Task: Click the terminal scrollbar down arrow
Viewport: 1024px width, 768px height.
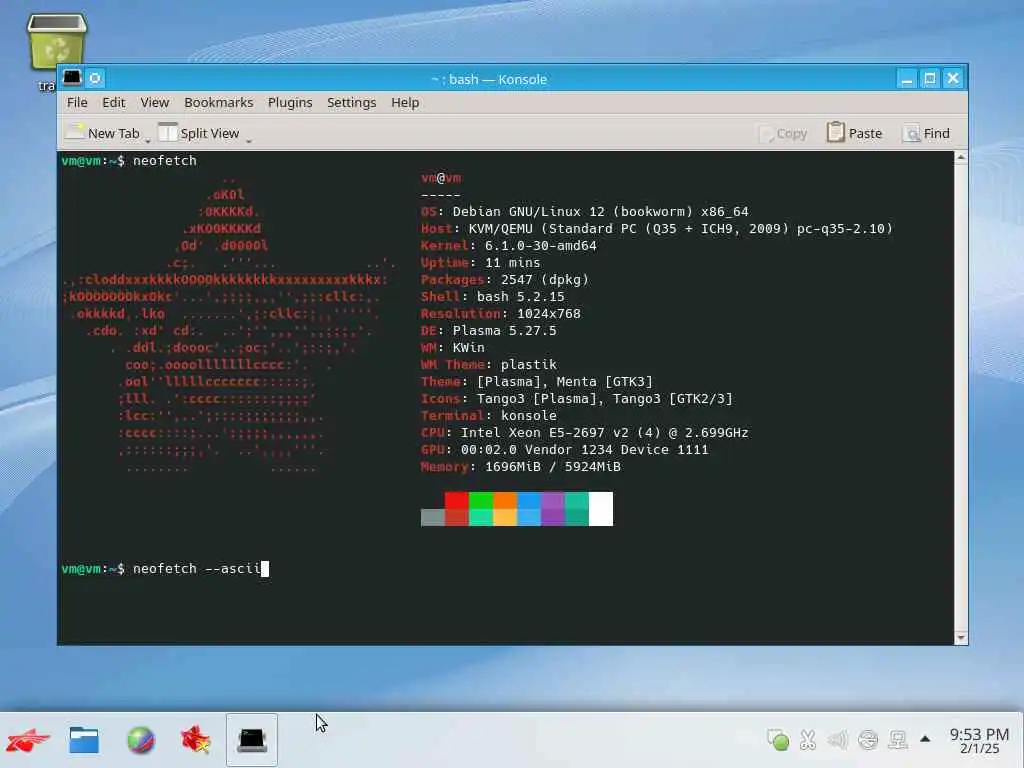Action: tap(961, 637)
